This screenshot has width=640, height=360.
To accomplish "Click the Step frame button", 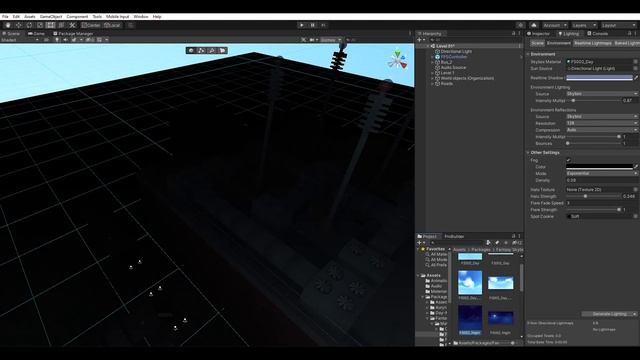I will click(323, 25).
